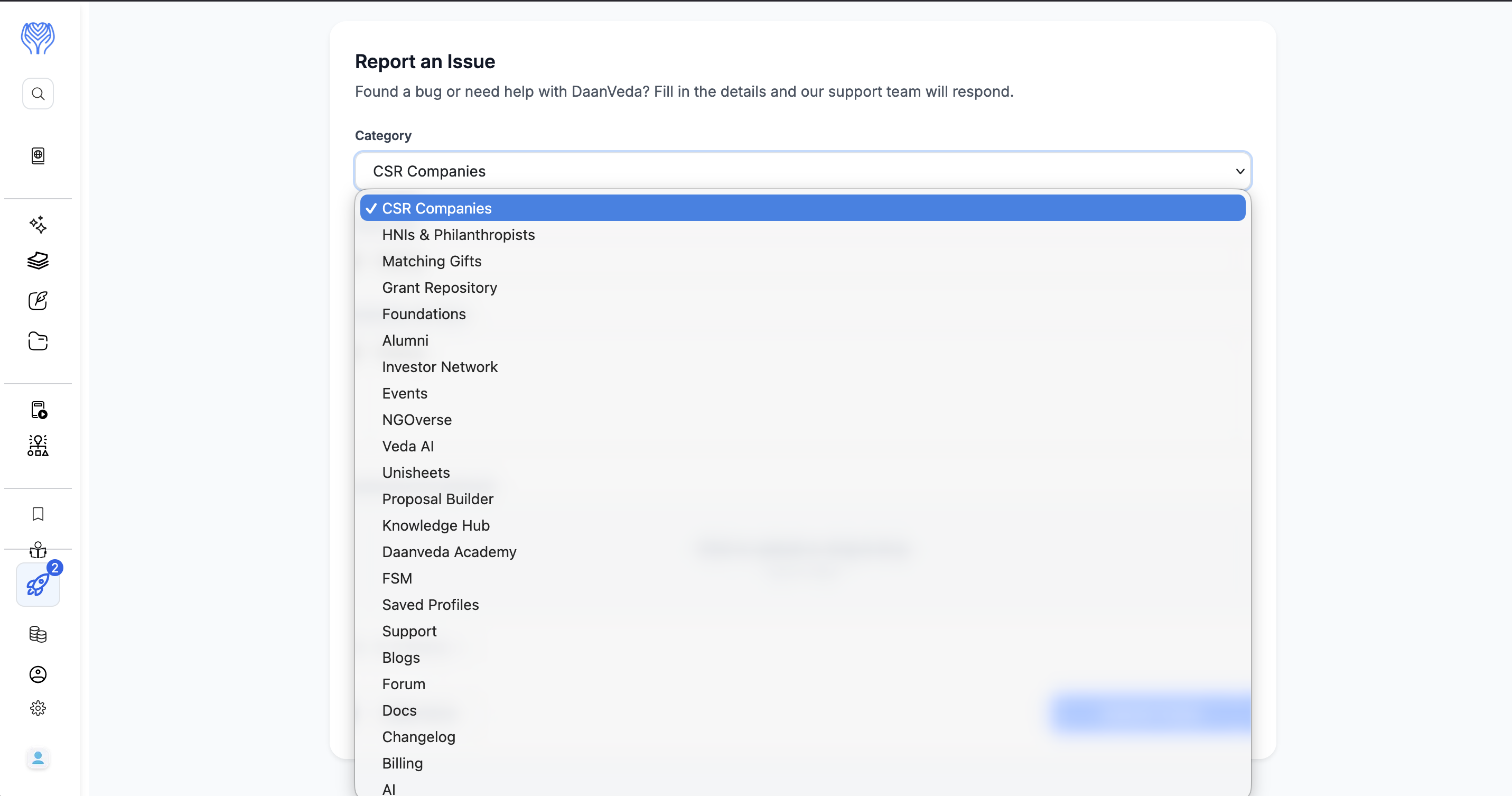Open the user avatar at sidebar bottom
Screen dimensions: 1512x796
(38, 758)
